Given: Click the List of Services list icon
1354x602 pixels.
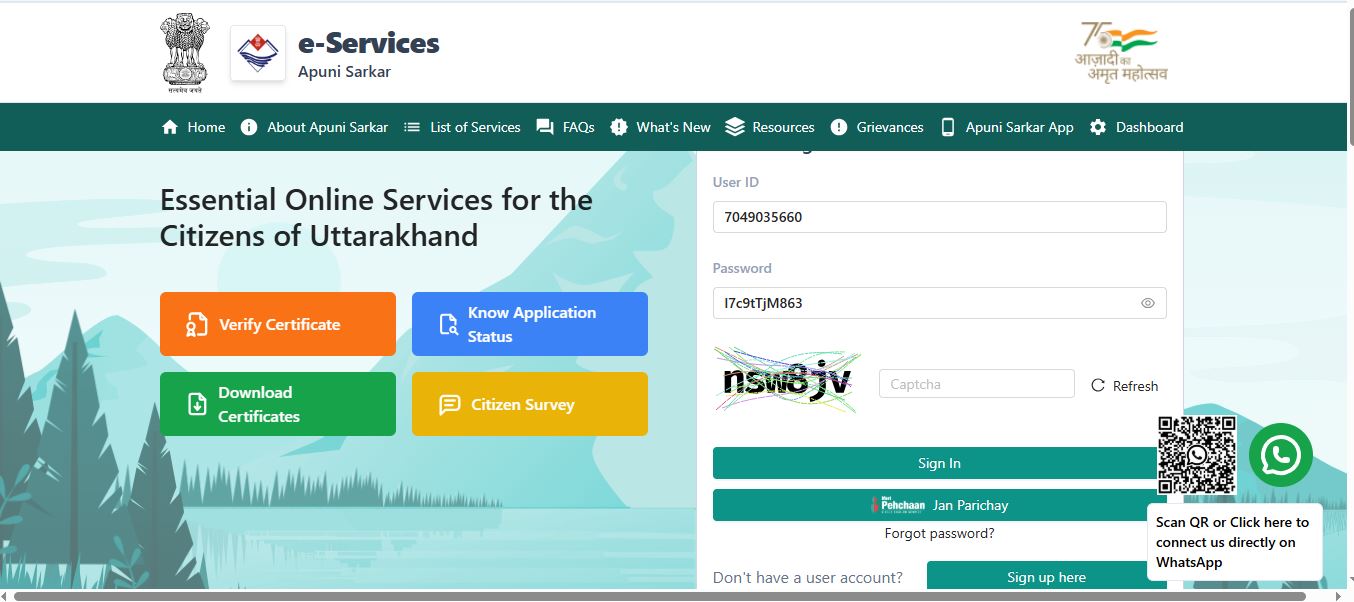Looking at the screenshot, I should [x=412, y=127].
